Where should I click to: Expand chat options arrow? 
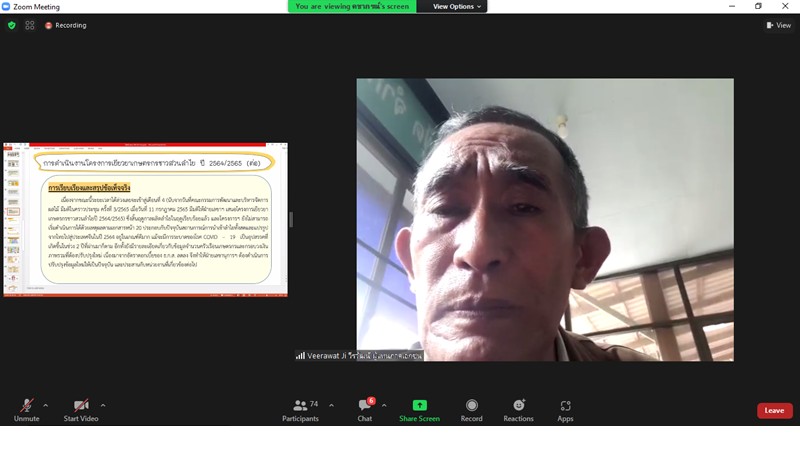(x=384, y=406)
